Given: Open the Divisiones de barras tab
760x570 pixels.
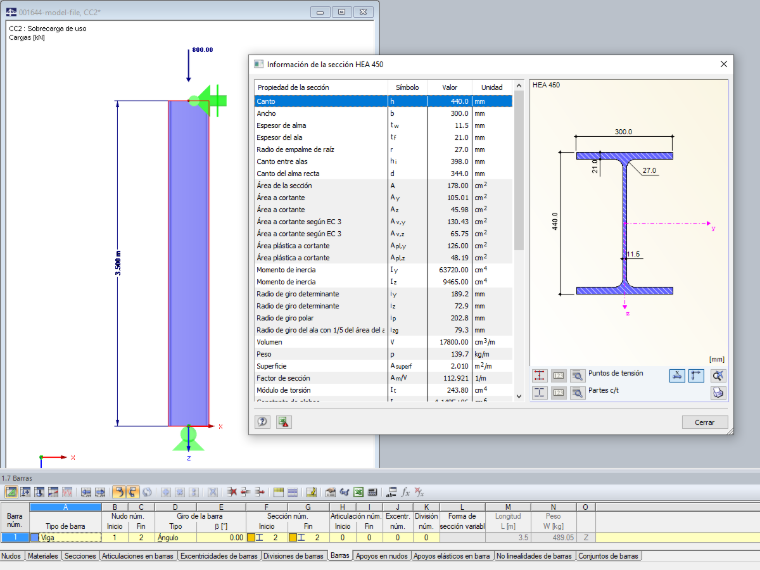Looking at the screenshot, I should (294, 556).
